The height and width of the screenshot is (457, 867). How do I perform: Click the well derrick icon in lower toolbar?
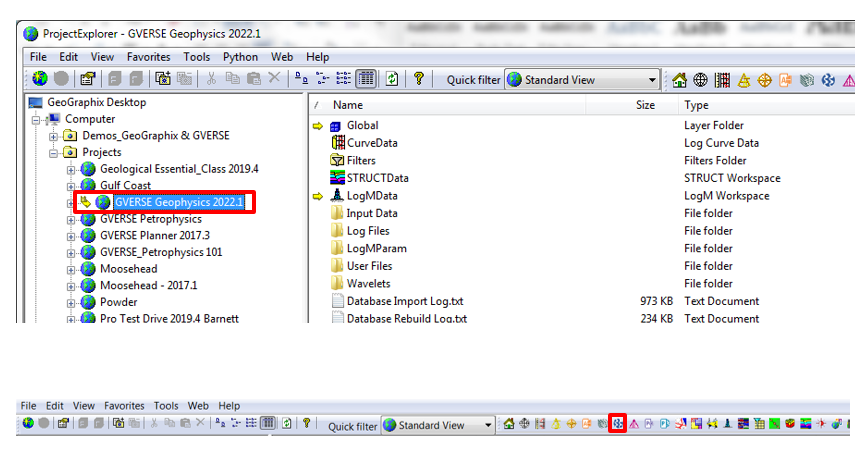pyautogui.click(x=728, y=424)
